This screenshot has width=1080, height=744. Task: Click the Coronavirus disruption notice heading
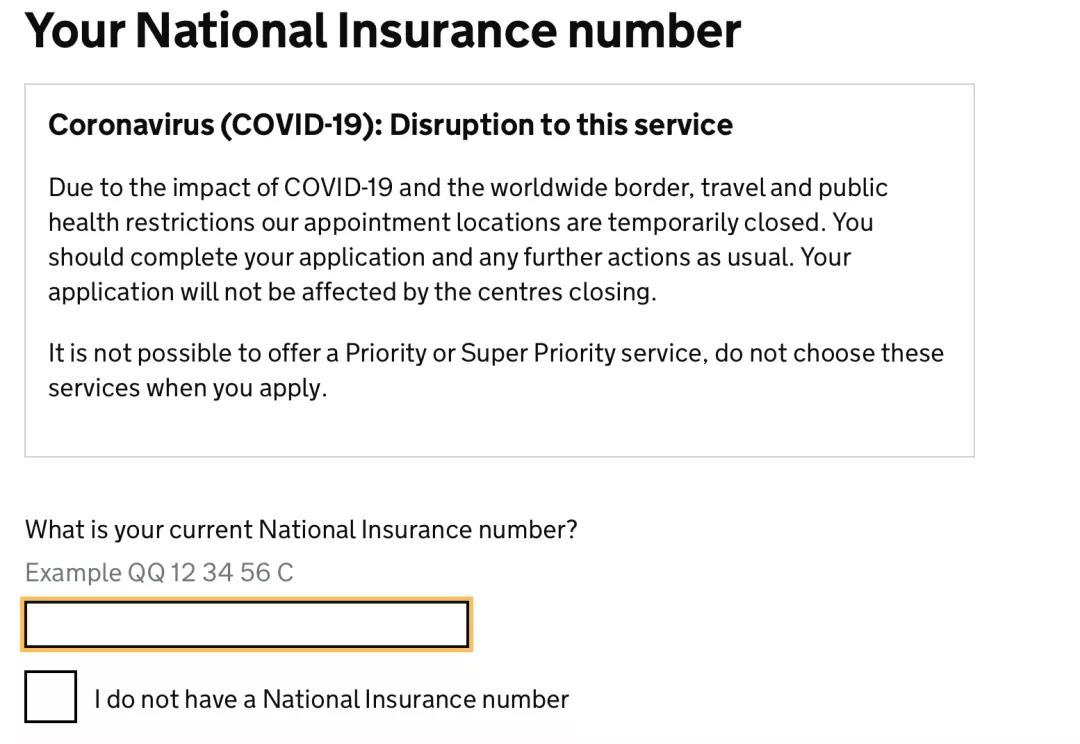point(390,125)
